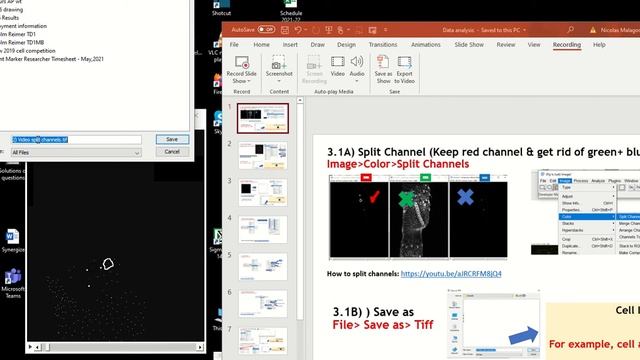Switch to the Slide Show tab

tap(469, 44)
